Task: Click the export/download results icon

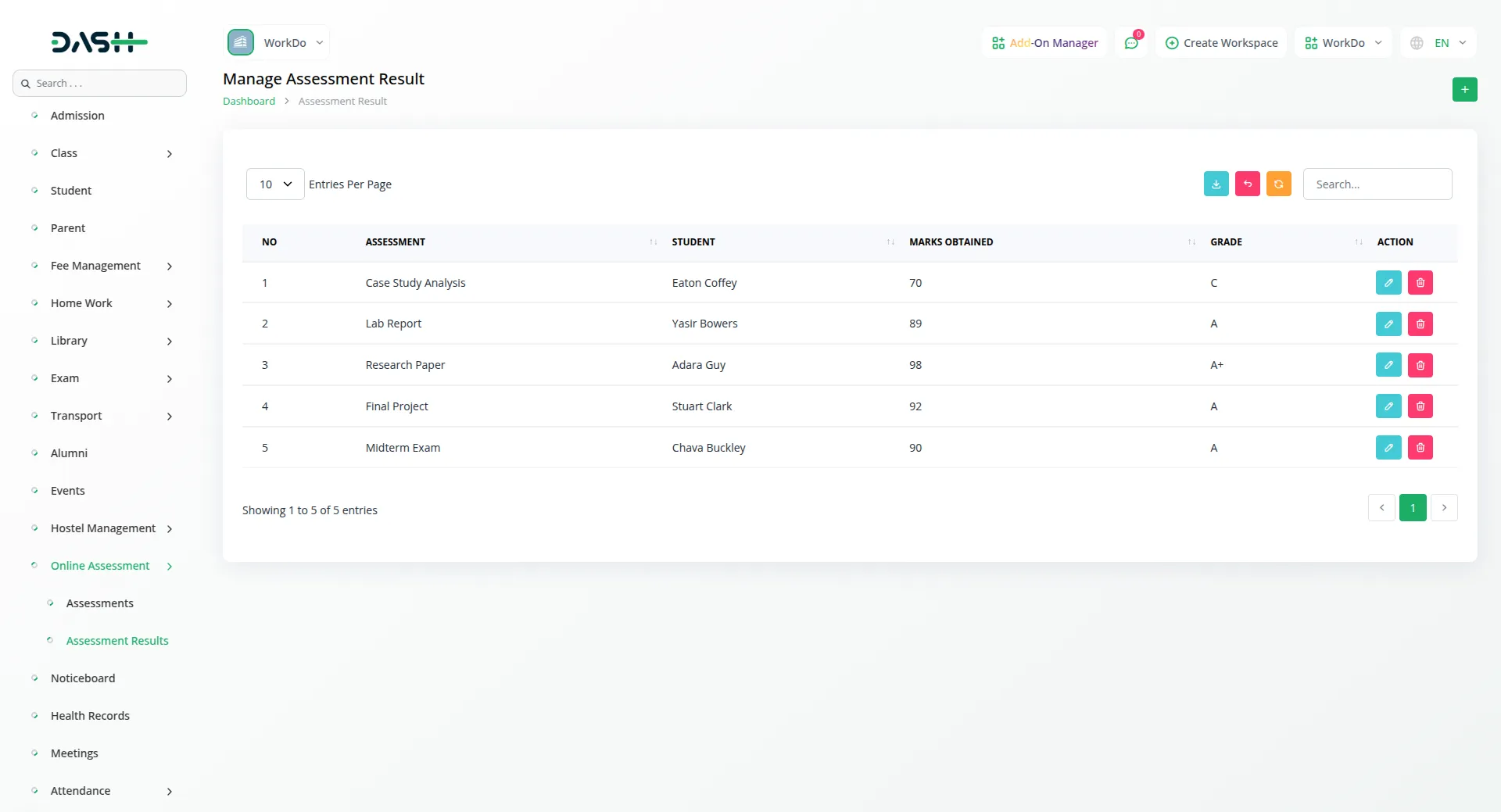Action: pyautogui.click(x=1216, y=184)
